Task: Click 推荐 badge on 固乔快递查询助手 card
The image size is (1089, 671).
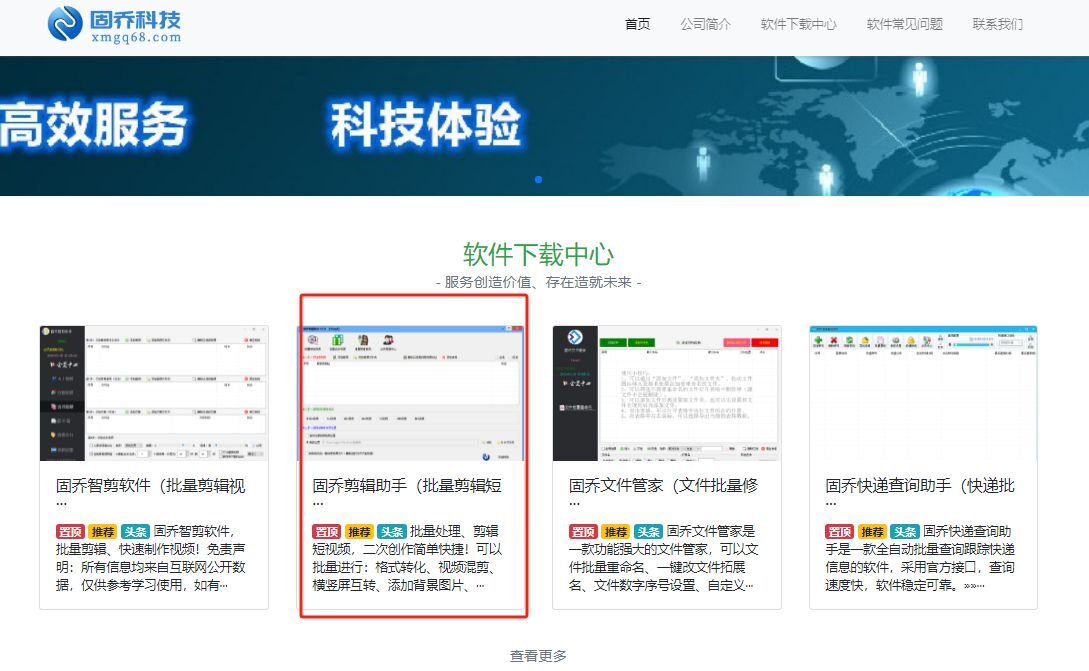Action: (872, 532)
